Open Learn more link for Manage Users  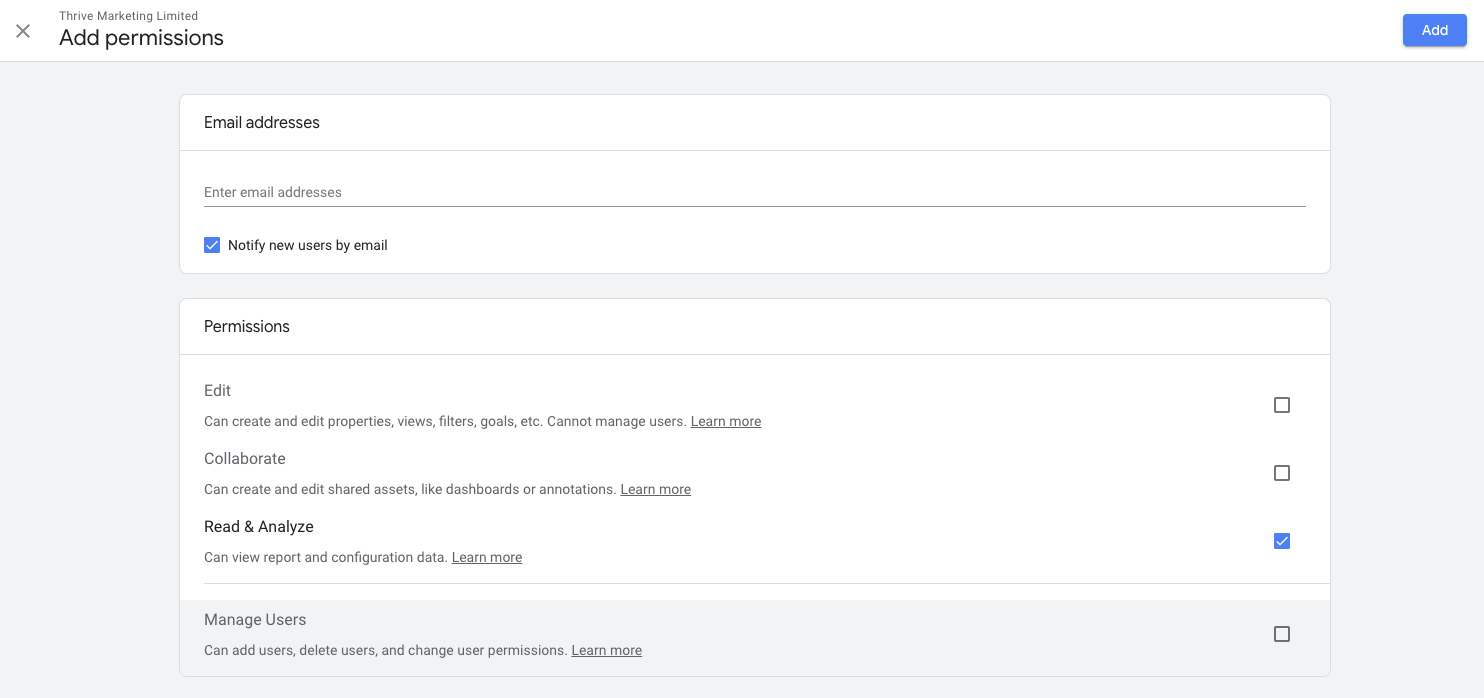point(607,650)
